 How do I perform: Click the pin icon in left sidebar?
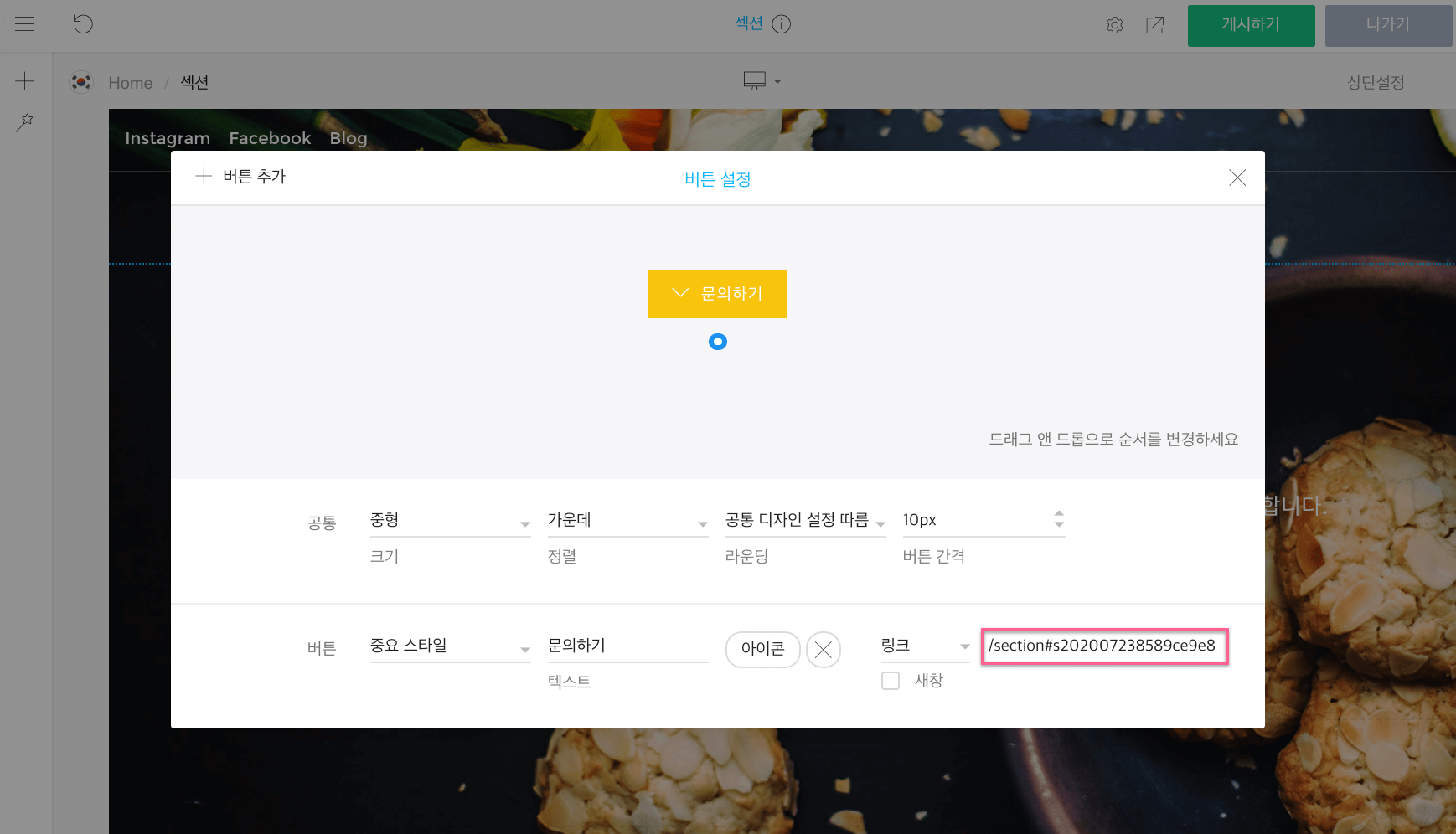click(25, 122)
